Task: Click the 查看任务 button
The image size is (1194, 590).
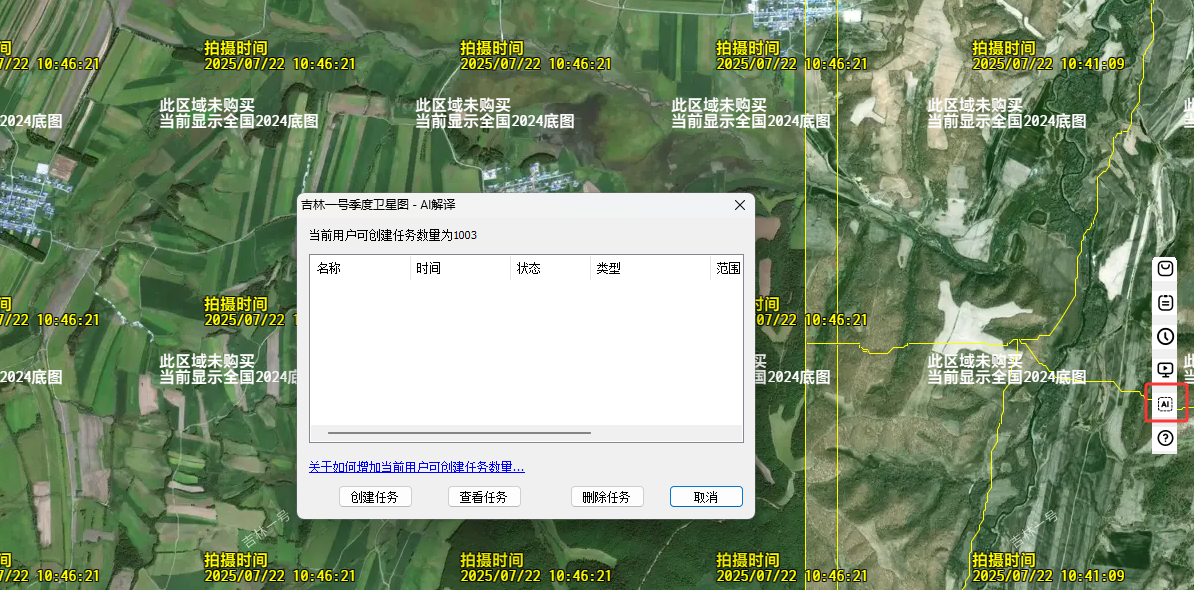Action: [485, 496]
